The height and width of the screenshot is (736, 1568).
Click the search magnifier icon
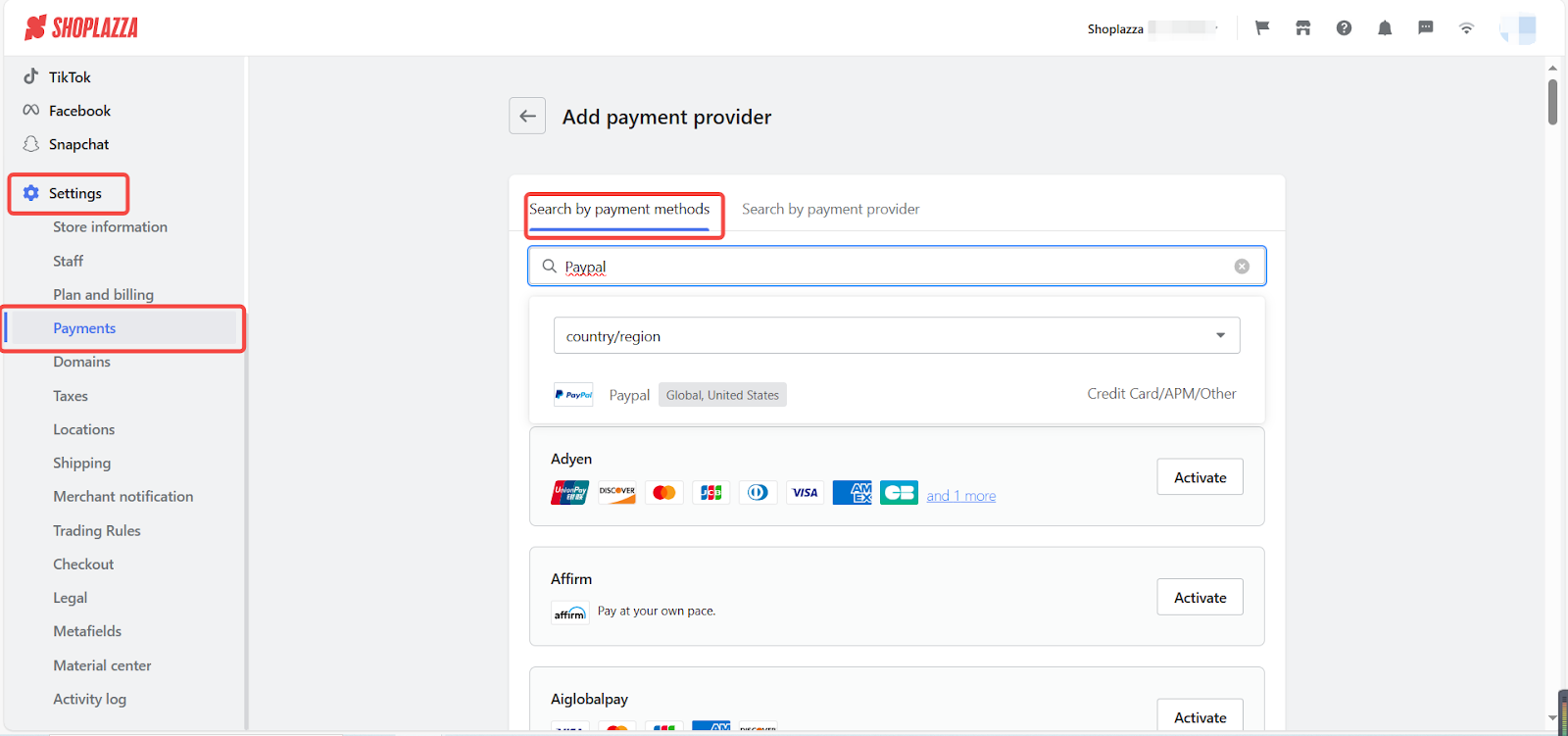click(550, 266)
